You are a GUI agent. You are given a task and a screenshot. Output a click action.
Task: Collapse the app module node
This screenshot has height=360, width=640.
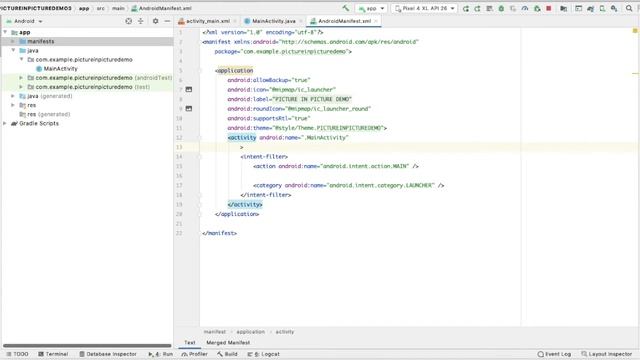tap(5, 32)
